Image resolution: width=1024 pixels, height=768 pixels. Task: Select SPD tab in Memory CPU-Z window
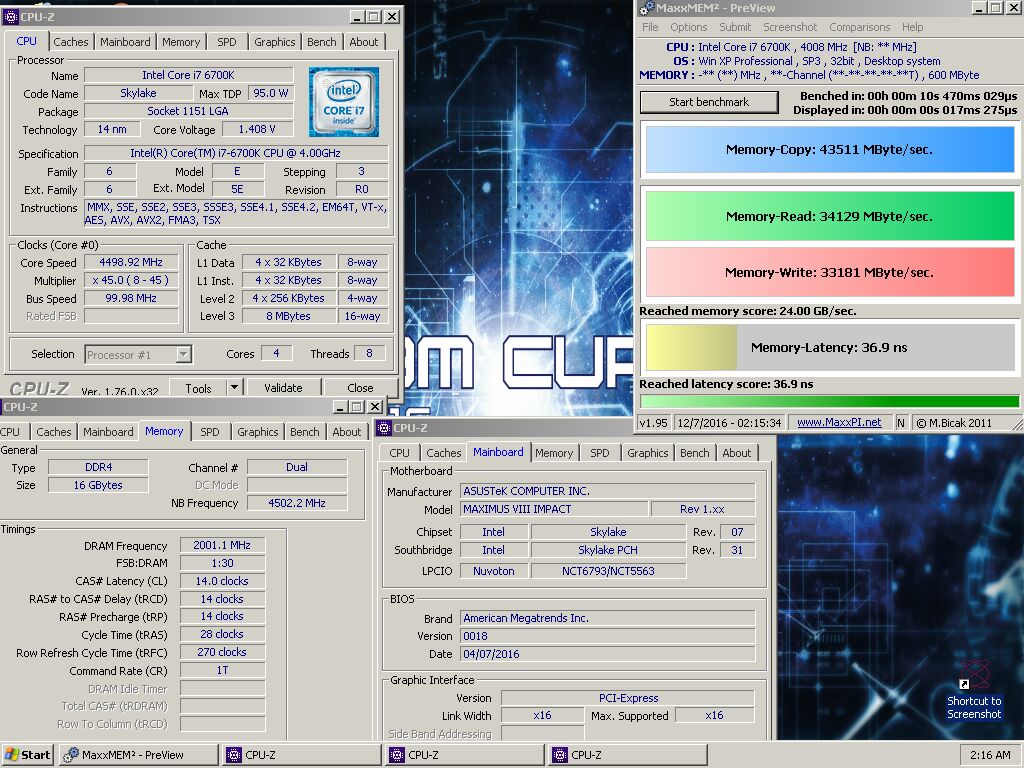[x=210, y=432]
